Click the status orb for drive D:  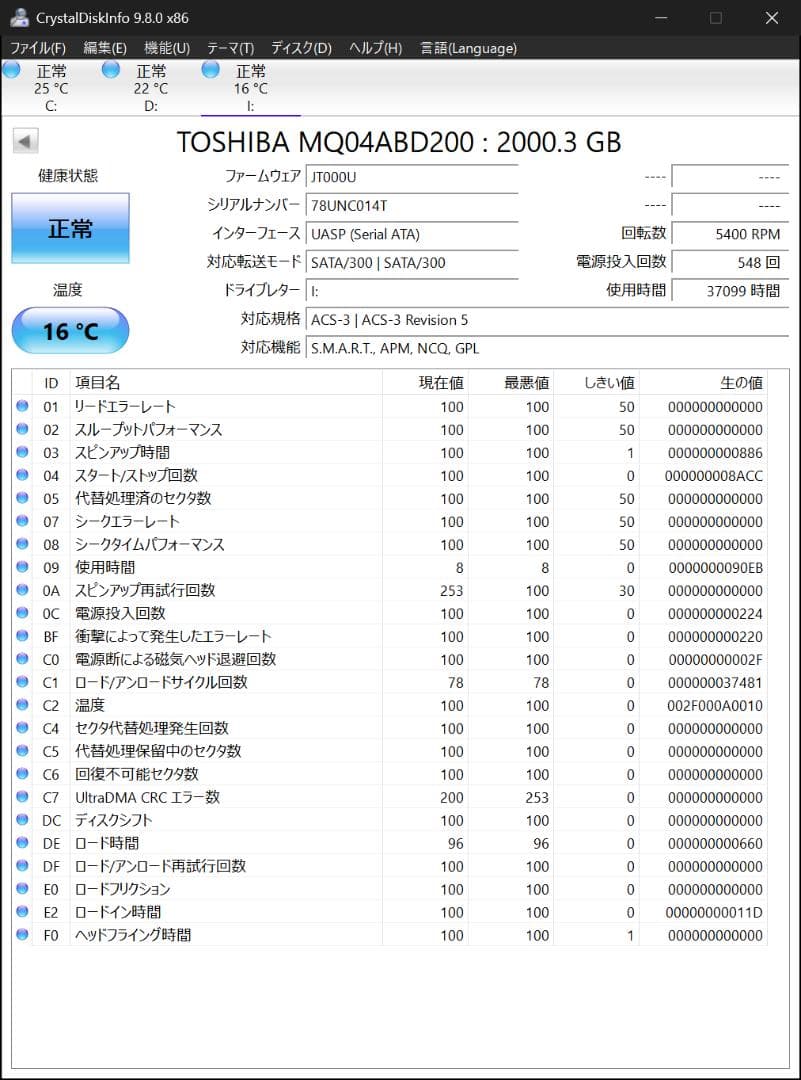pos(110,70)
